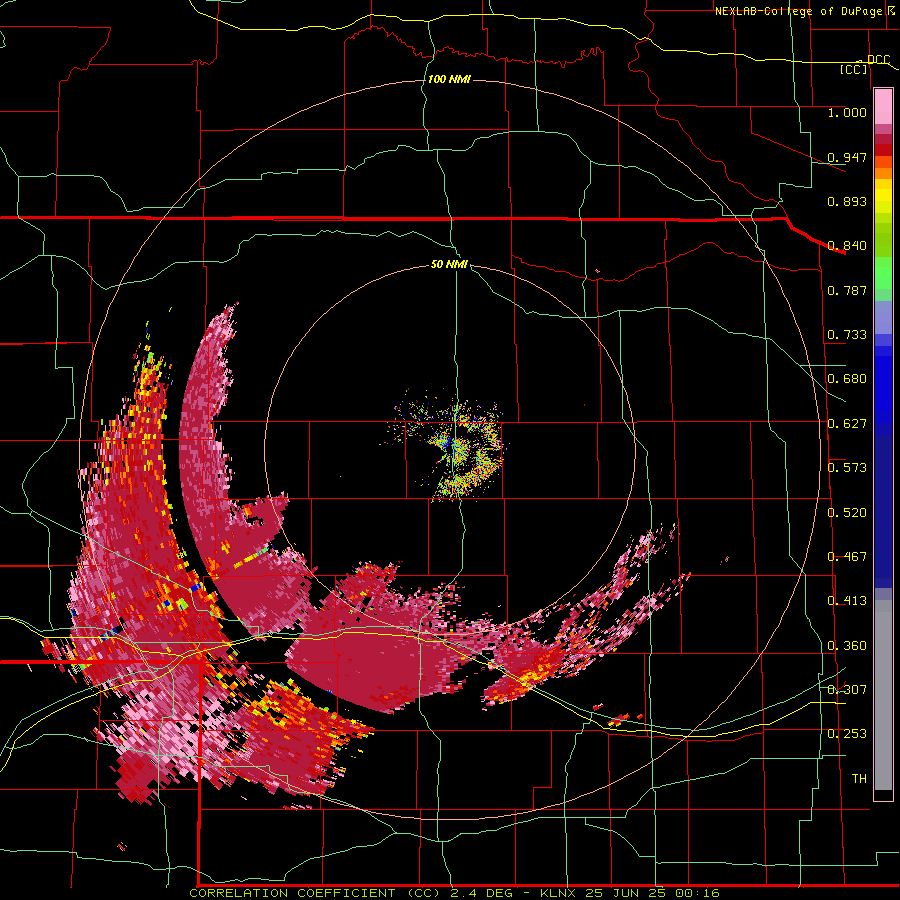The height and width of the screenshot is (900, 900).
Task: Click the 0.840 scale value
Action: pyautogui.click(x=847, y=246)
